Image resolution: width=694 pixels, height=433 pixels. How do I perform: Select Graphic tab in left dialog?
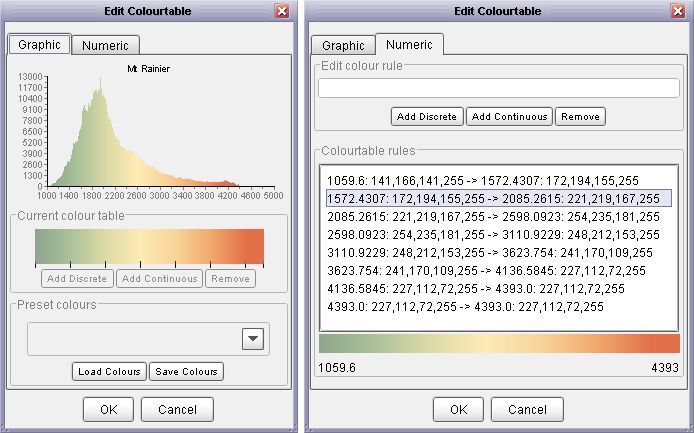[39, 44]
